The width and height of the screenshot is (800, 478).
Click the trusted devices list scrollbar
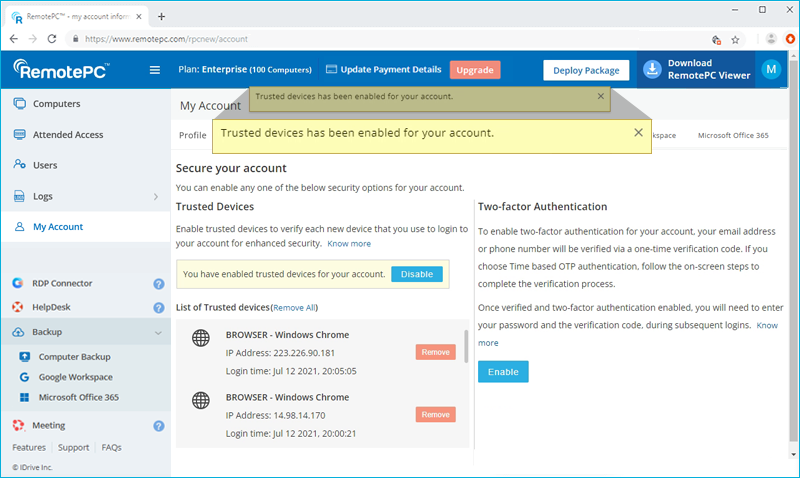click(x=466, y=345)
